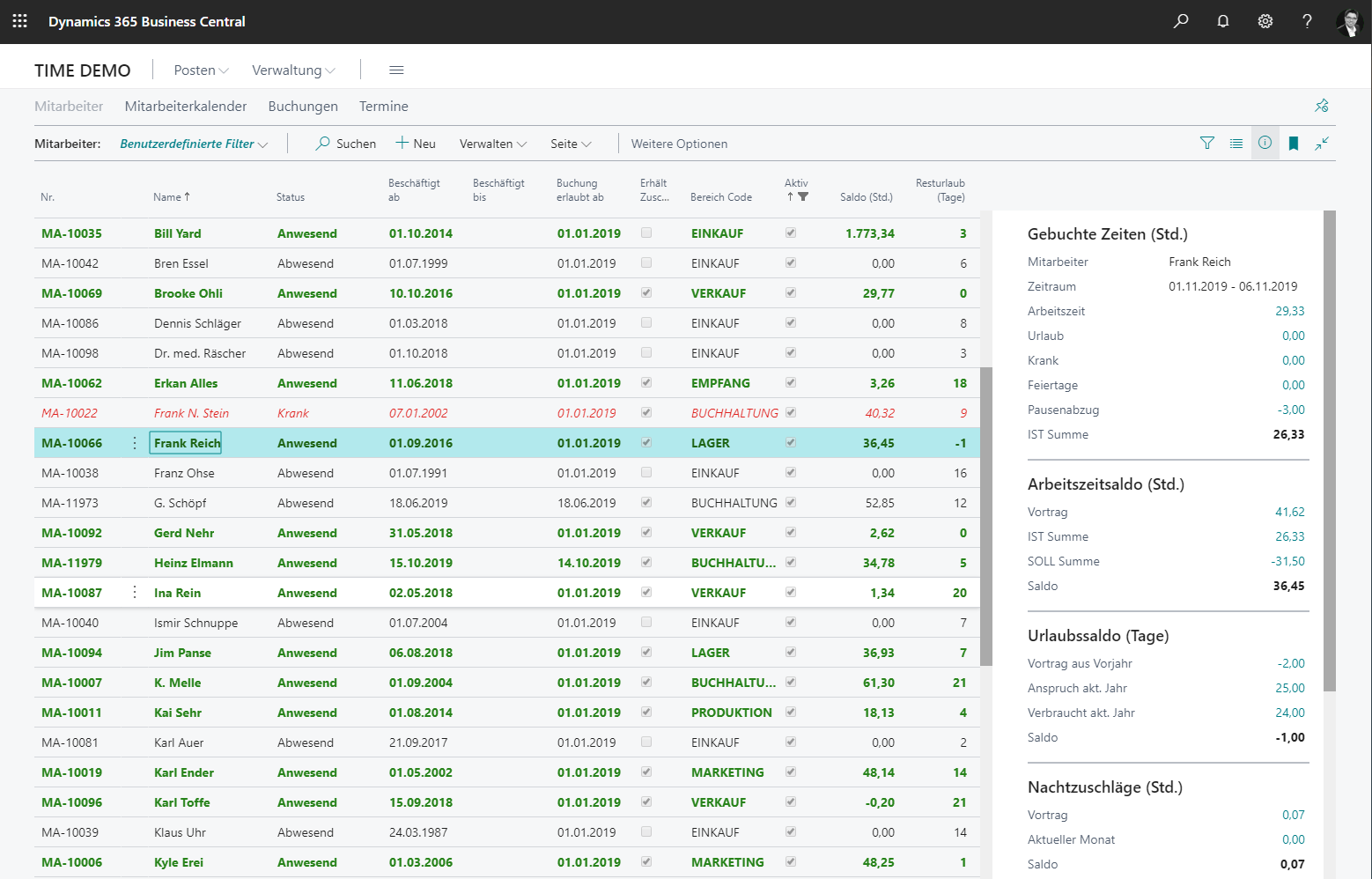Sort by the Nr. column header
The image size is (1372, 879).
coord(48,197)
